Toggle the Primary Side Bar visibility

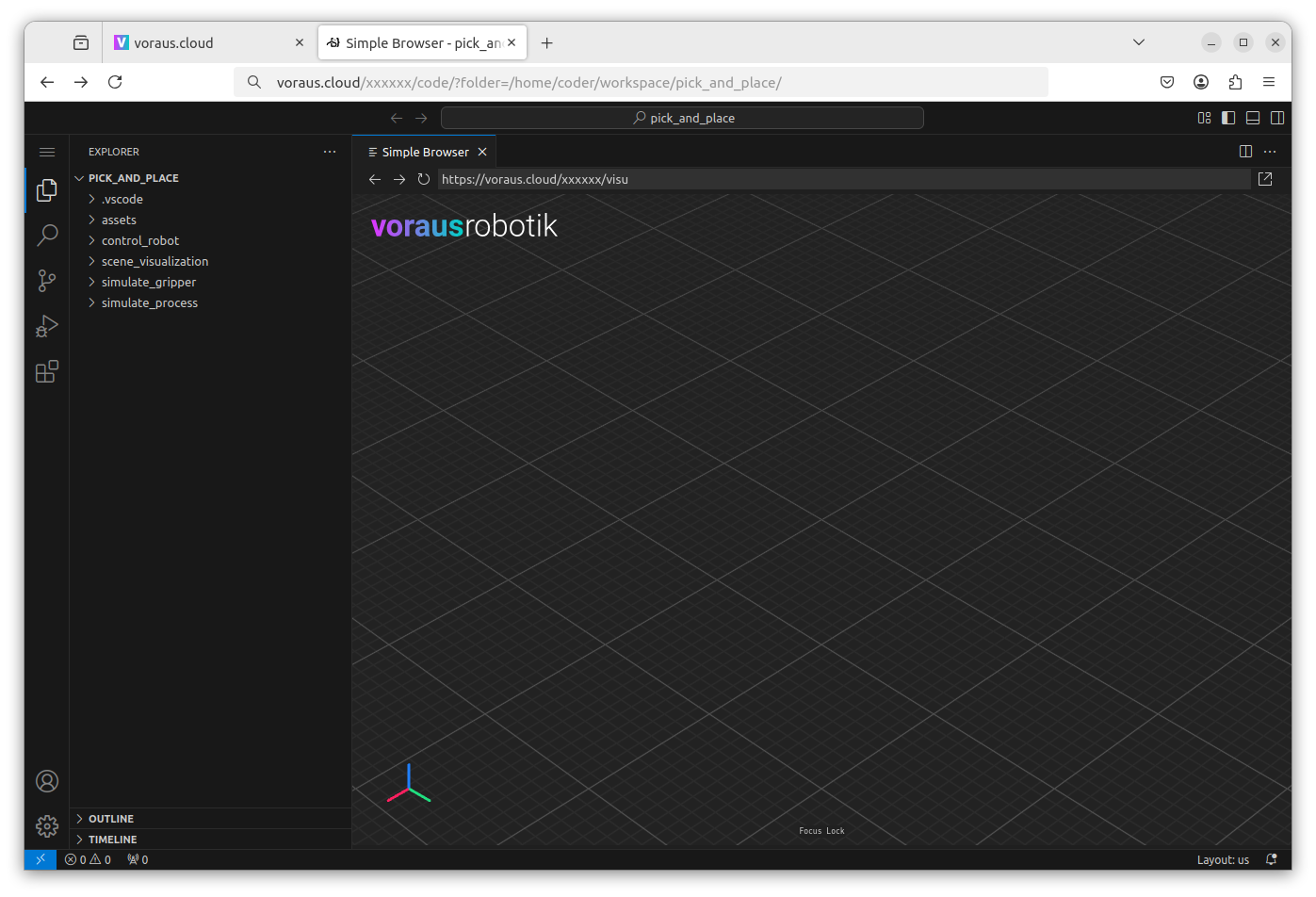point(1228,118)
